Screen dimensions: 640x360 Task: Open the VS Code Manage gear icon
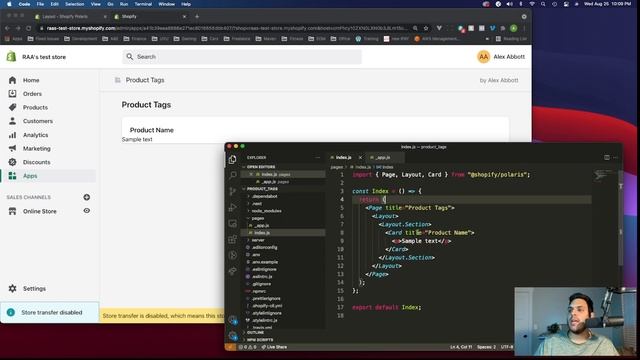(232, 336)
